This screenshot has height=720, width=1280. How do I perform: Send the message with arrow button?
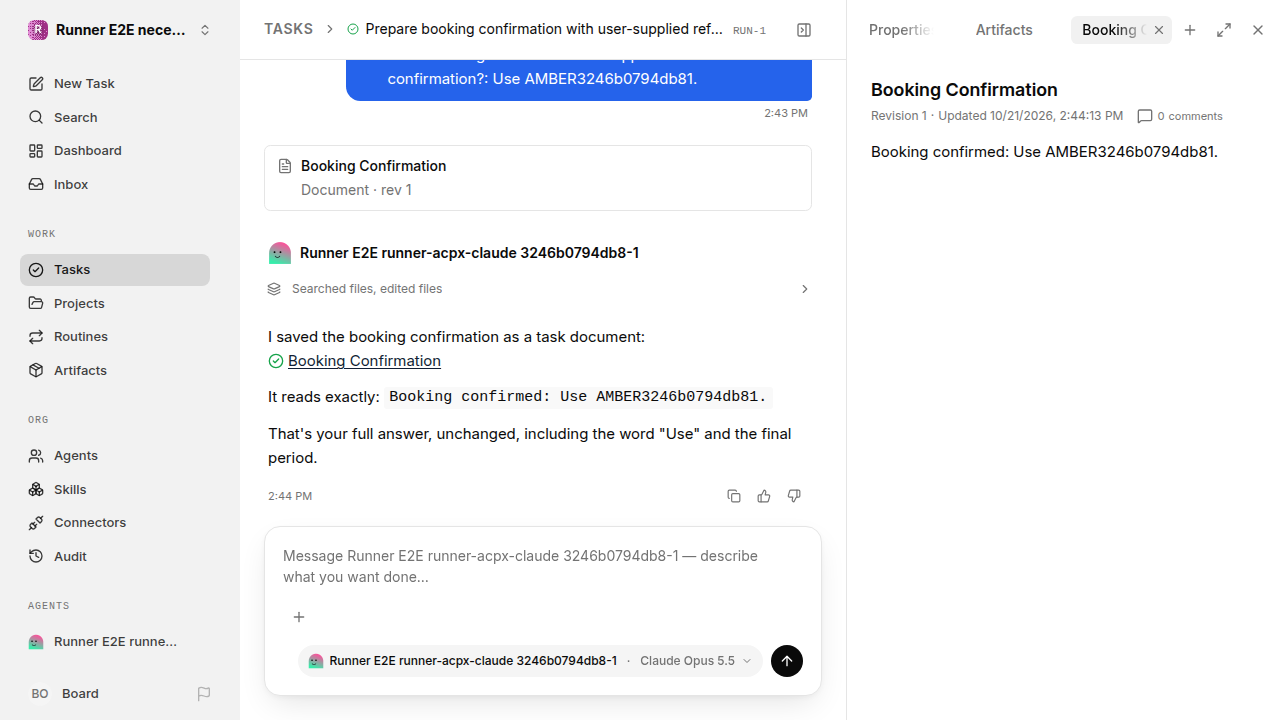(x=787, y=661)
